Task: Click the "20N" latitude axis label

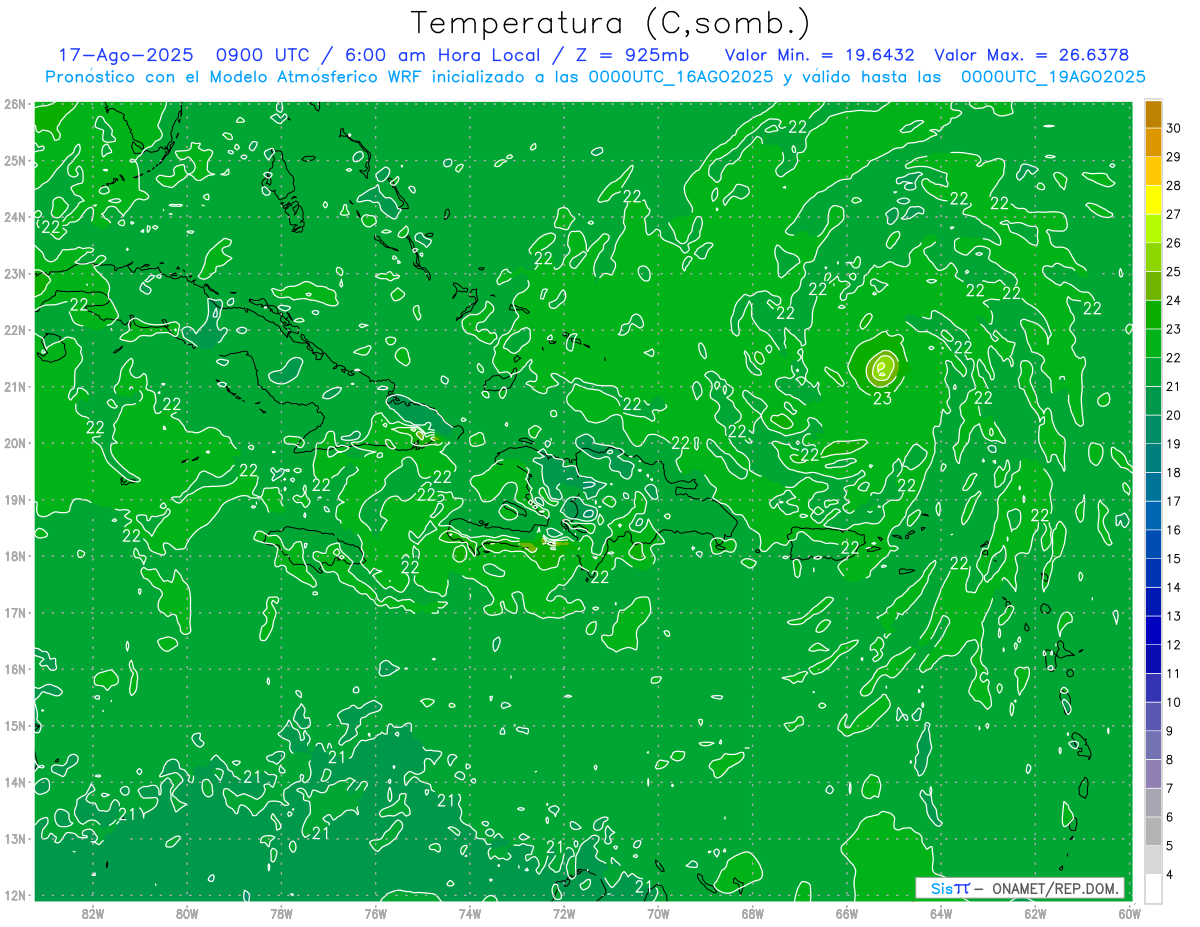Action: (15, 443)
